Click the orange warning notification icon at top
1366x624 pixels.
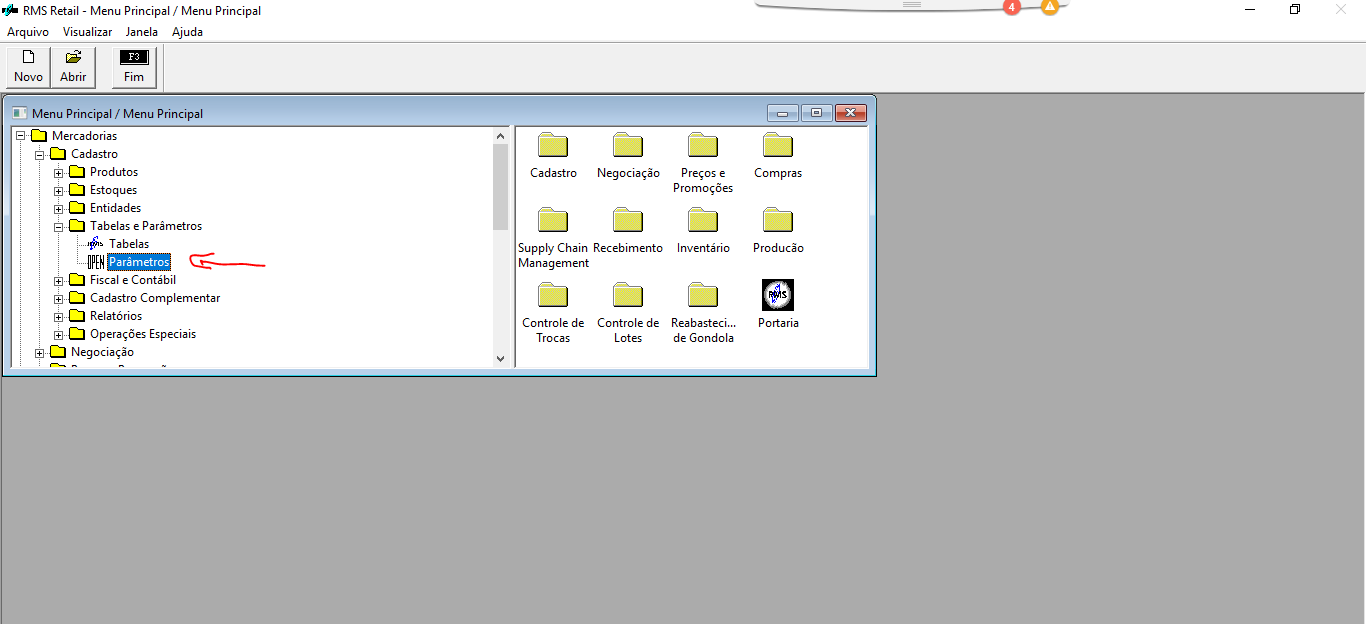pos(1049,7)
